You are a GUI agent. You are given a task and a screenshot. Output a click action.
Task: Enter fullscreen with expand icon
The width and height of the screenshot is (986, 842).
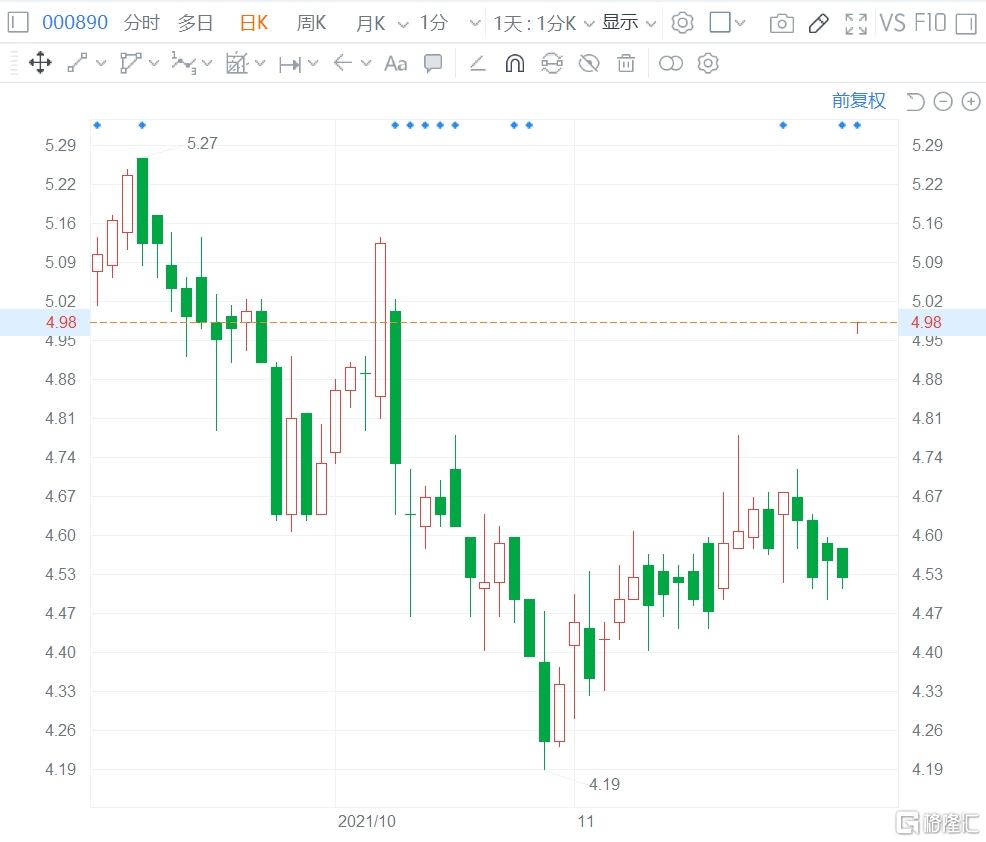tap(856, 24)
